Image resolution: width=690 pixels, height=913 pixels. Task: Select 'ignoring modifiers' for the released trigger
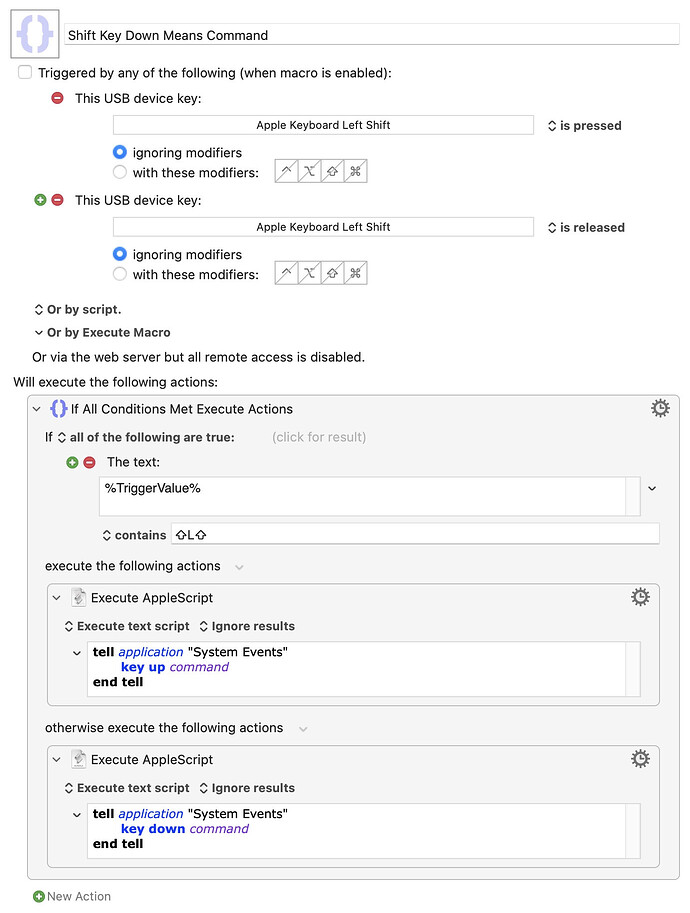pos(119,254)
